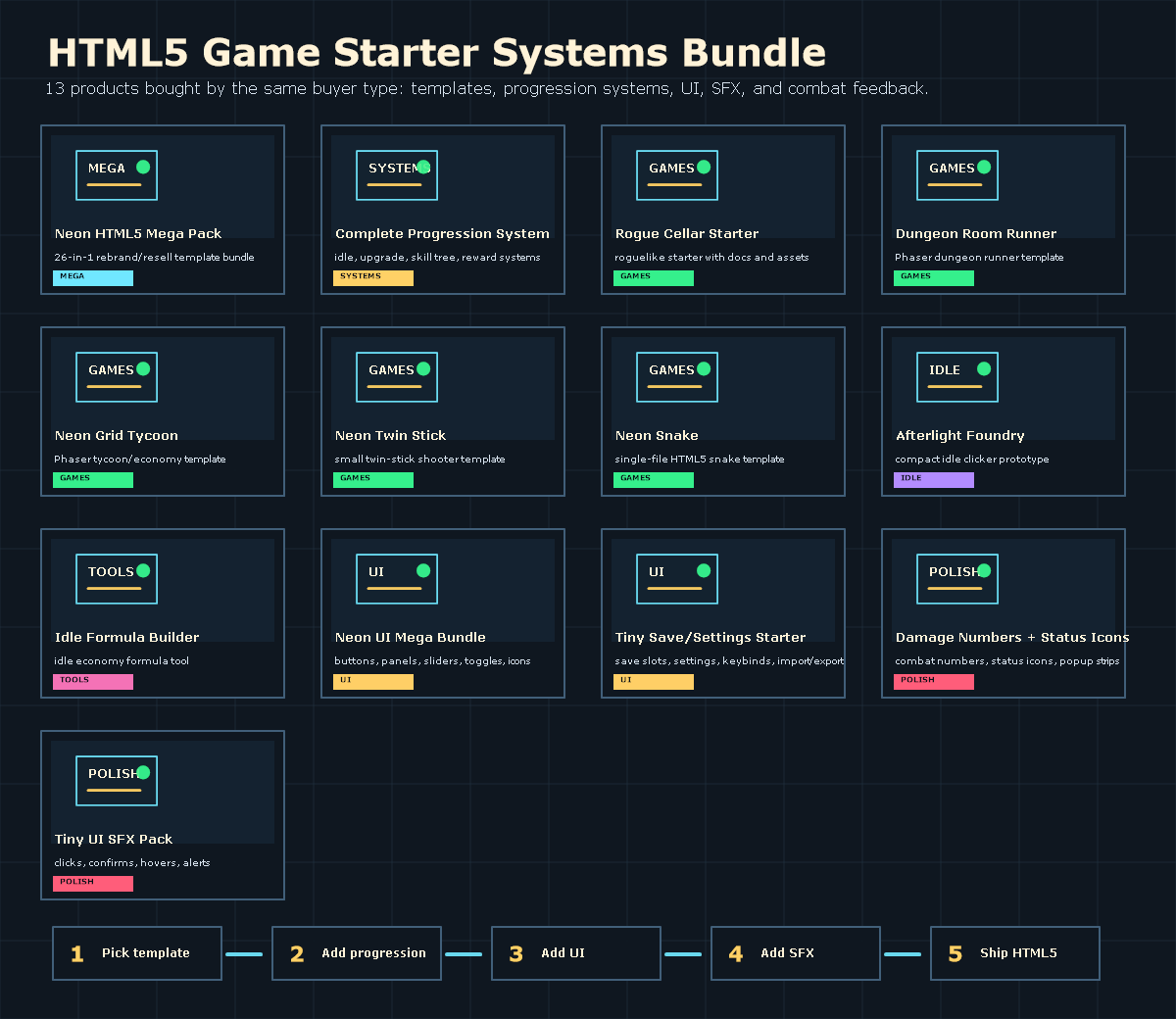Click 'idle economy formula tool' description
Screen dimensions: 1176x1019
[122, 661]
